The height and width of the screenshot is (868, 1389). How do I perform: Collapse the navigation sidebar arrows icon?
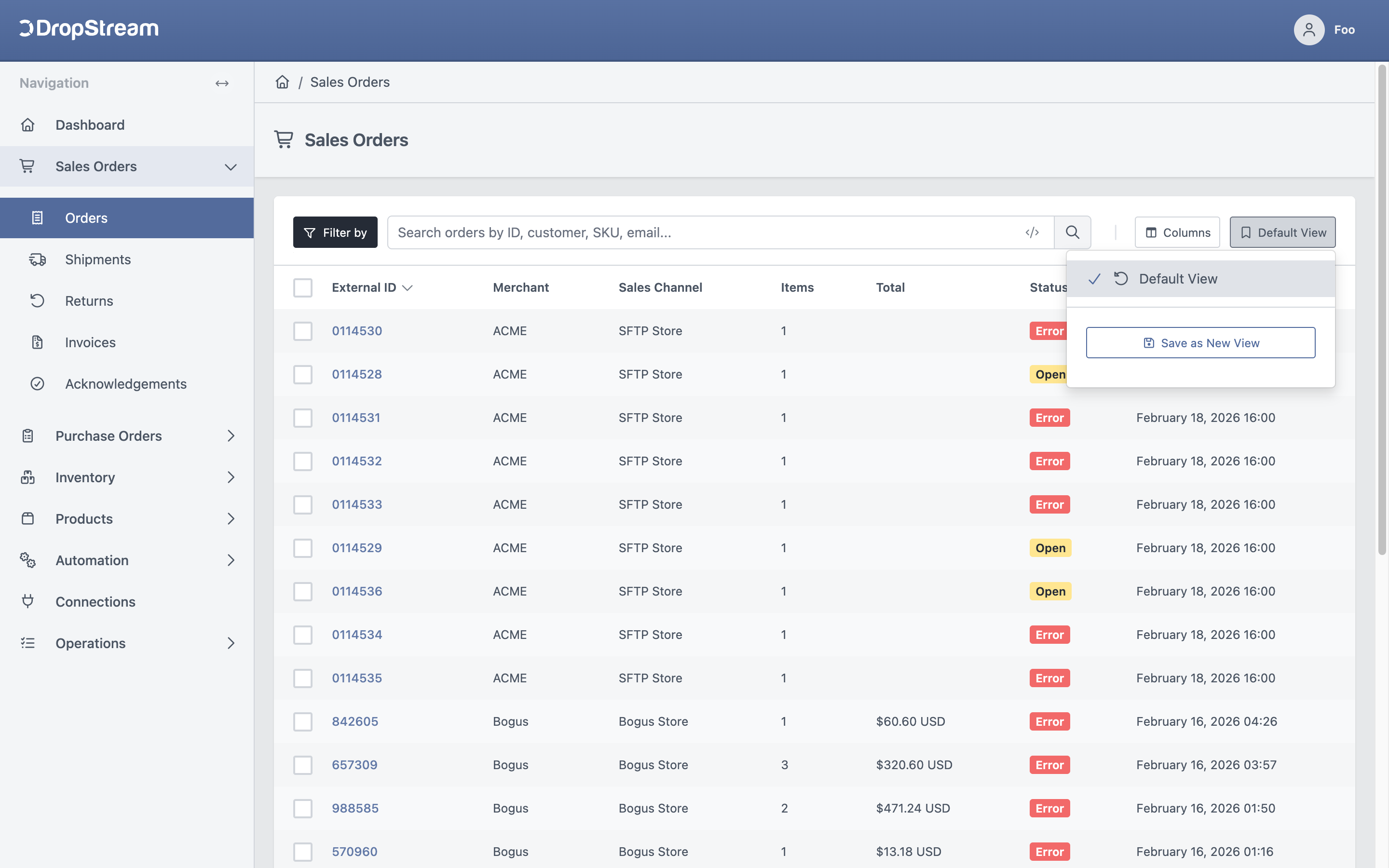point(222,83)
